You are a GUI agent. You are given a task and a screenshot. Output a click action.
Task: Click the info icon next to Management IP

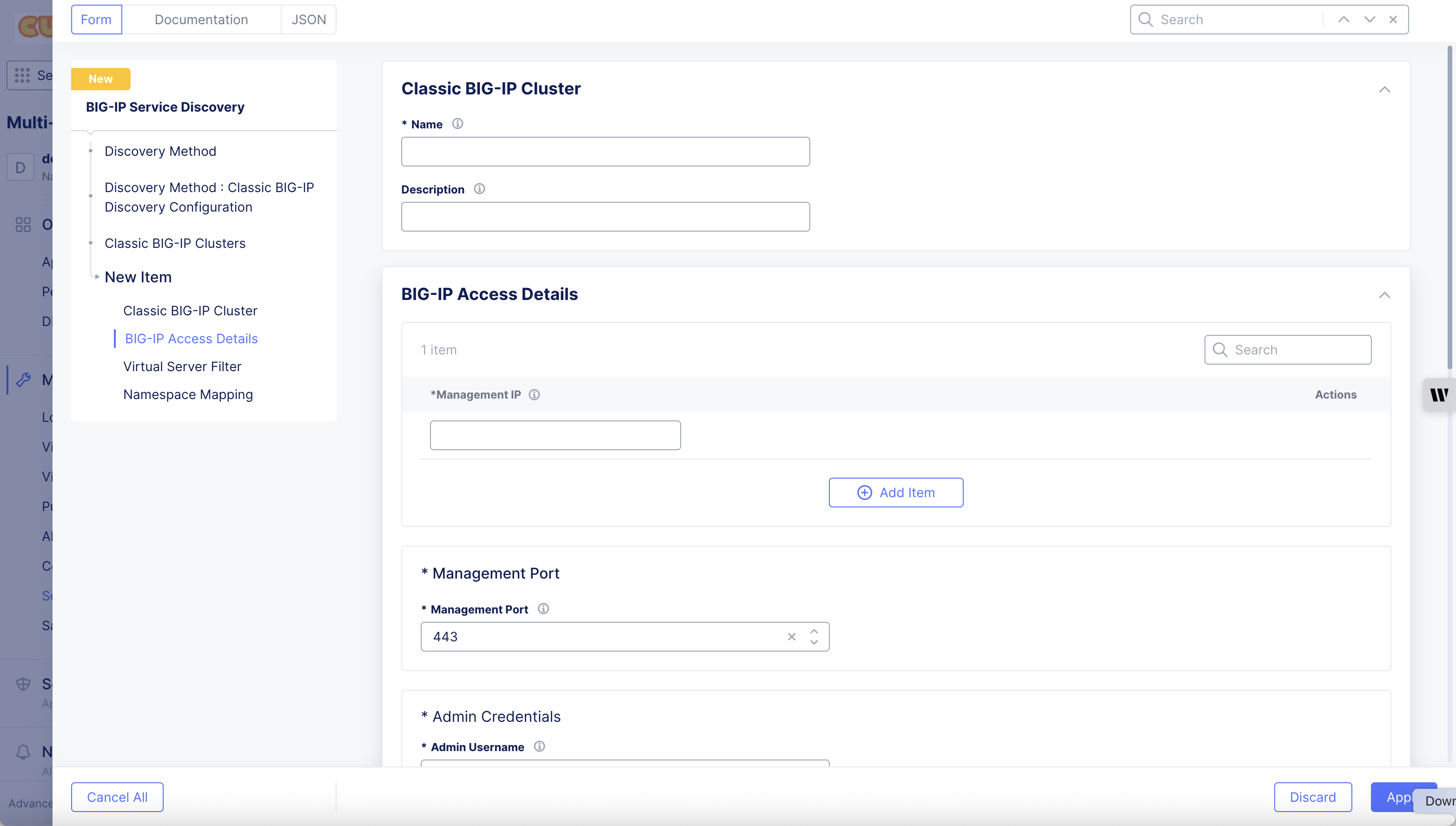point(534,394)
